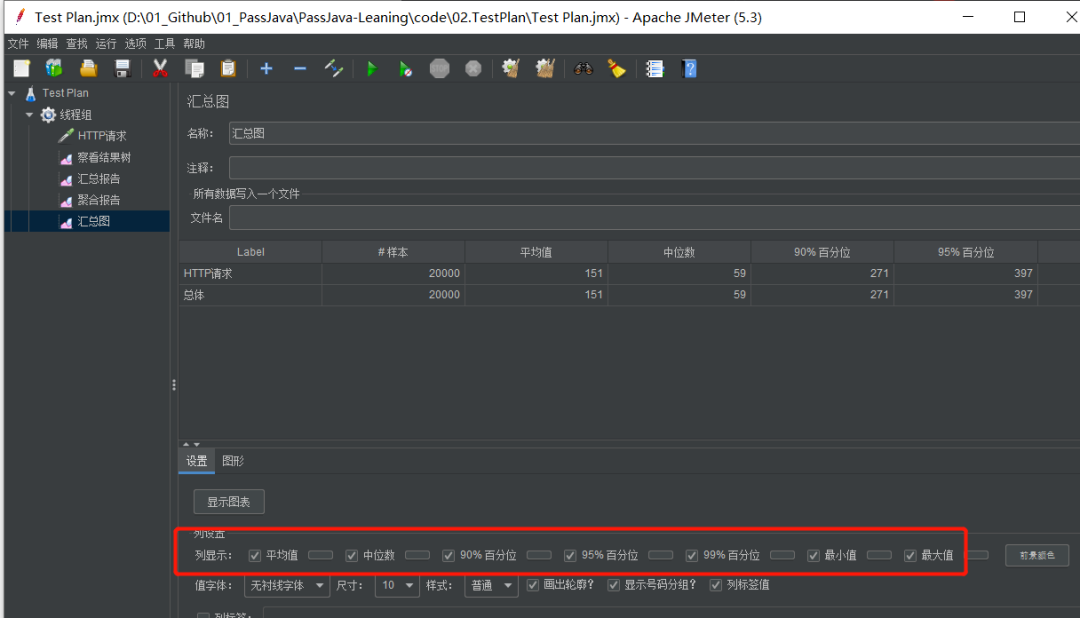The width and height of the screenshot is (1080, 618).
Task: Open the 运行 menu
Action: (x=106, y=44)
